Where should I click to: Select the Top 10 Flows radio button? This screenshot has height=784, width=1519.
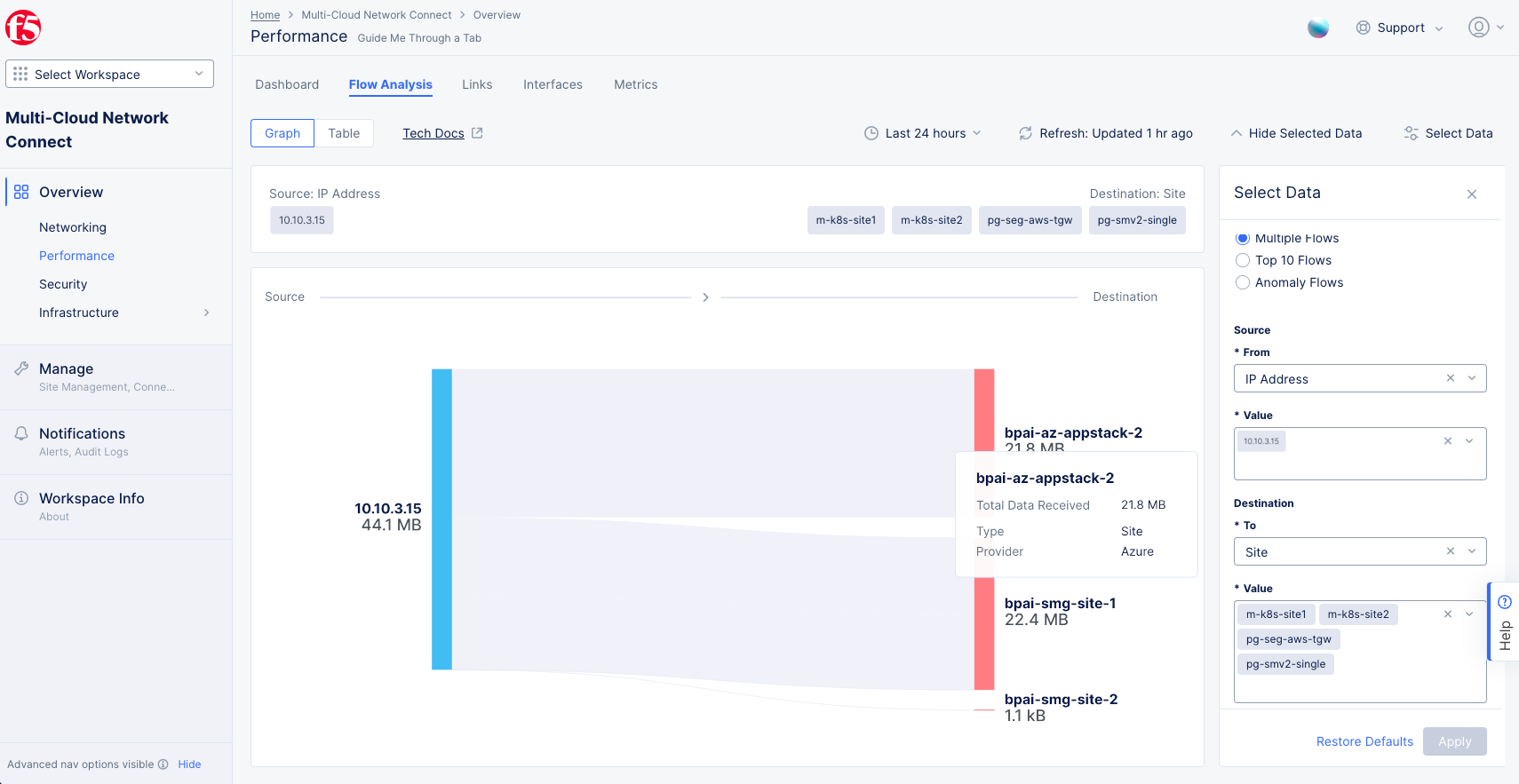tap(1243, 260)
